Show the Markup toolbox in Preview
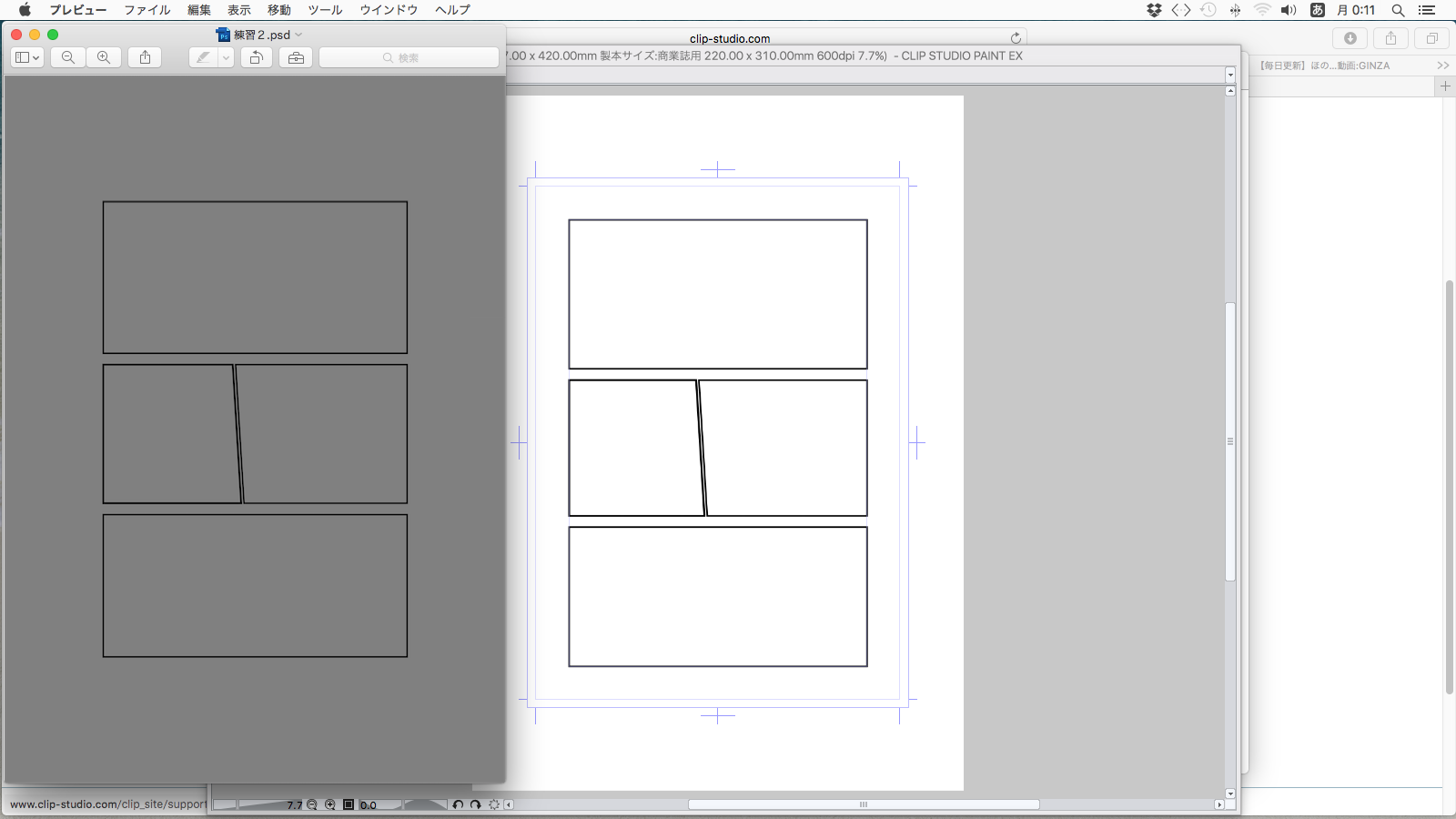Screen dimensions: 1456x819 (296, 57)
